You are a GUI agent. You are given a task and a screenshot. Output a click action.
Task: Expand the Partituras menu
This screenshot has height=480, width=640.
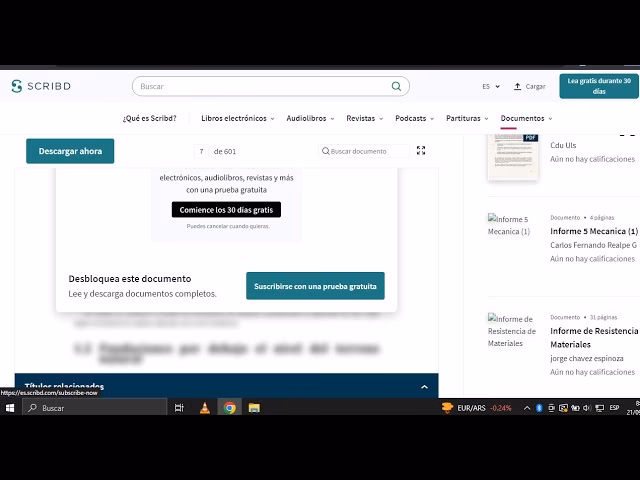pos(467,118)
